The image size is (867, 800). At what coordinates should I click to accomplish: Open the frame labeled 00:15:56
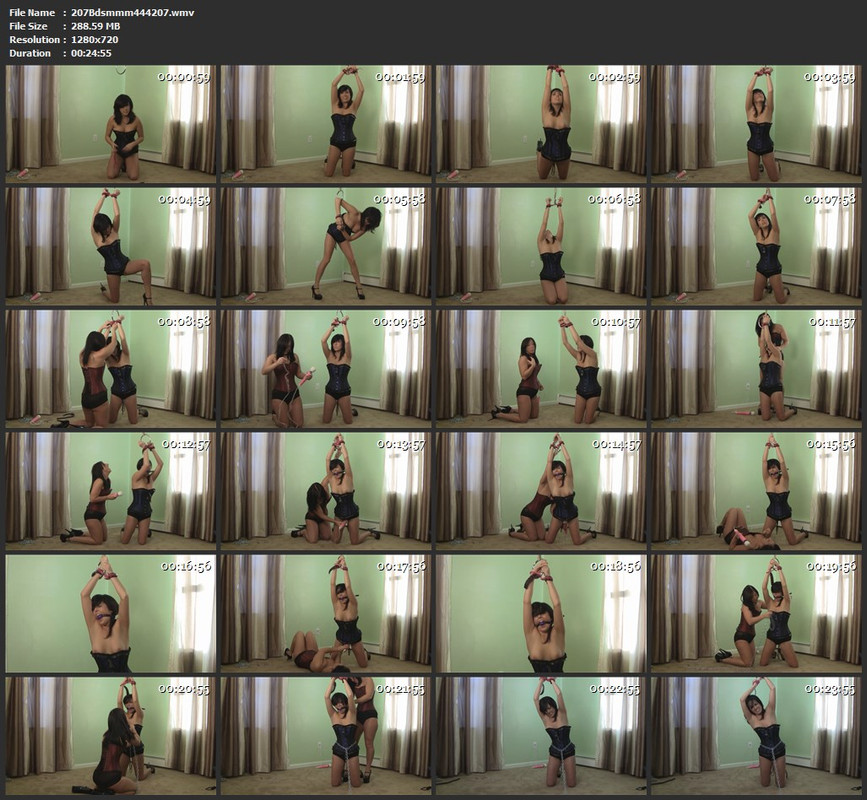click(x=756, y=491)
